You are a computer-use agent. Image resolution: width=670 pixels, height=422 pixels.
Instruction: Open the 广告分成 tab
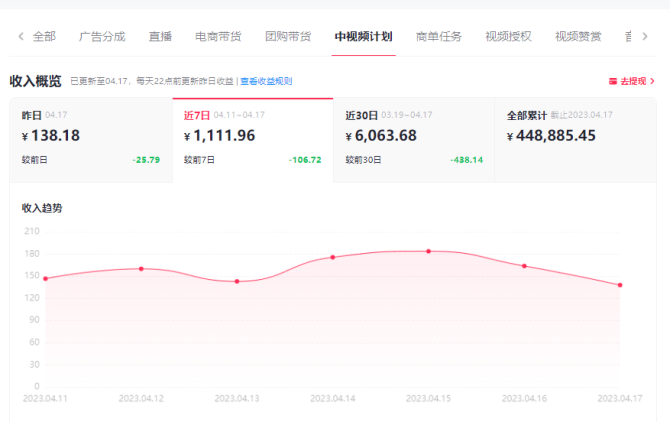coord(102,37)
